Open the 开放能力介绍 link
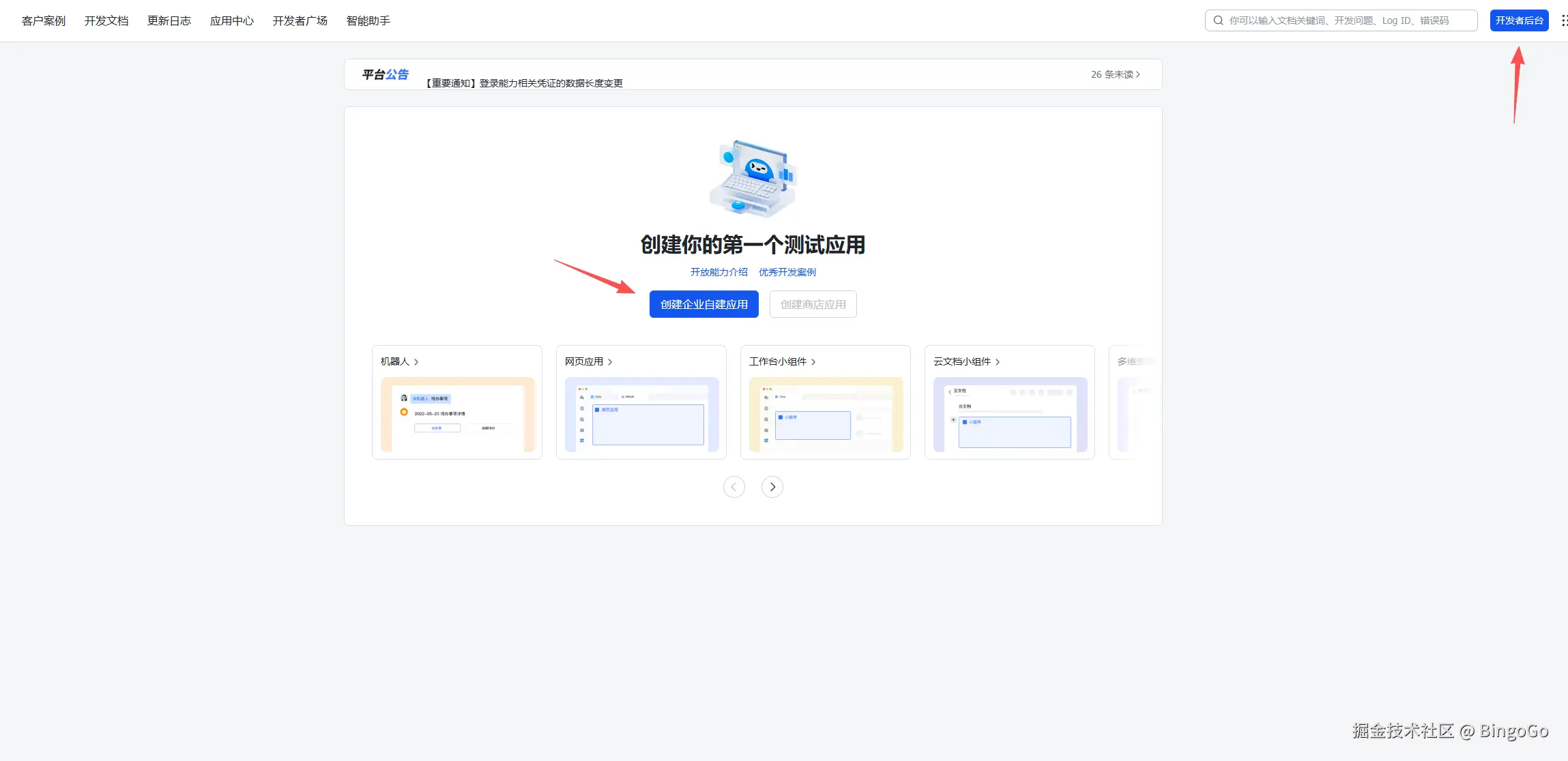Screen dimensions: 1568x761 [x=718, y=271]
